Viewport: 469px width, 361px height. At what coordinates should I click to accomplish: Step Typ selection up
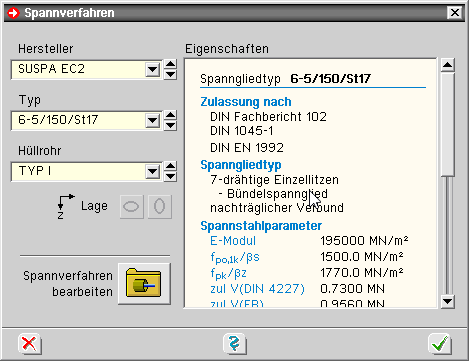pos(170,115)
